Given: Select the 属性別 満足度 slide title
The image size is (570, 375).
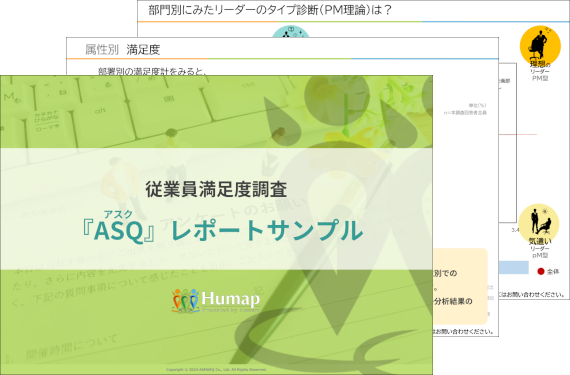Looking at the screenshot, I should 123,50.
